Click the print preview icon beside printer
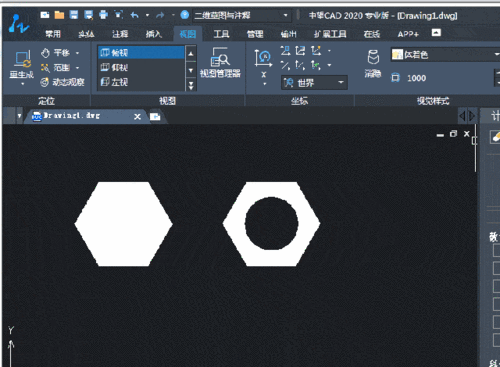The image size is (500, 367). pyautogui.click(x=119, y=15)
